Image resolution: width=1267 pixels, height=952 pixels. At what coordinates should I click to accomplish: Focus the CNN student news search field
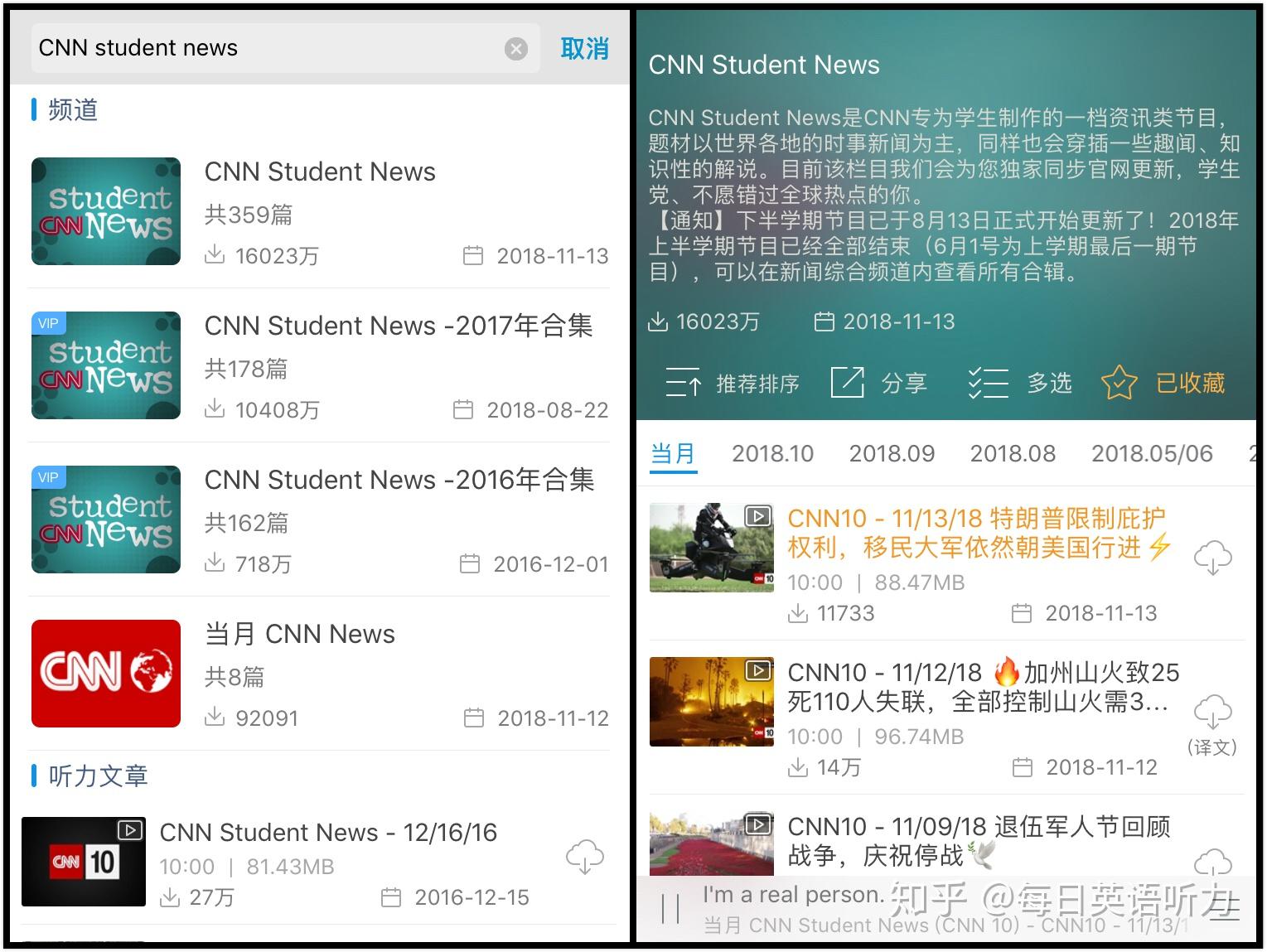pyautogui.click(x=286, y=48)
